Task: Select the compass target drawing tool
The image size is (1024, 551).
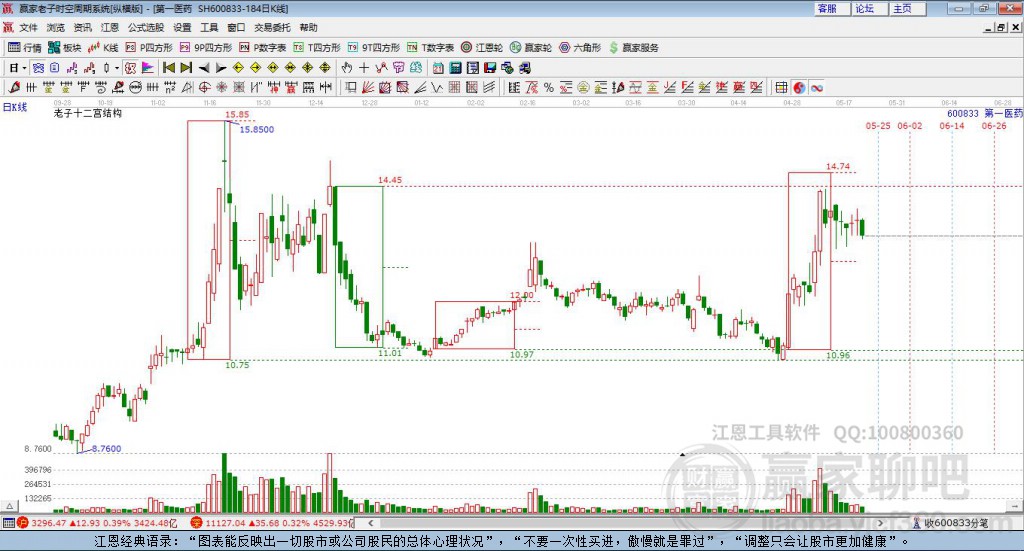Action: tap(204, 87)
